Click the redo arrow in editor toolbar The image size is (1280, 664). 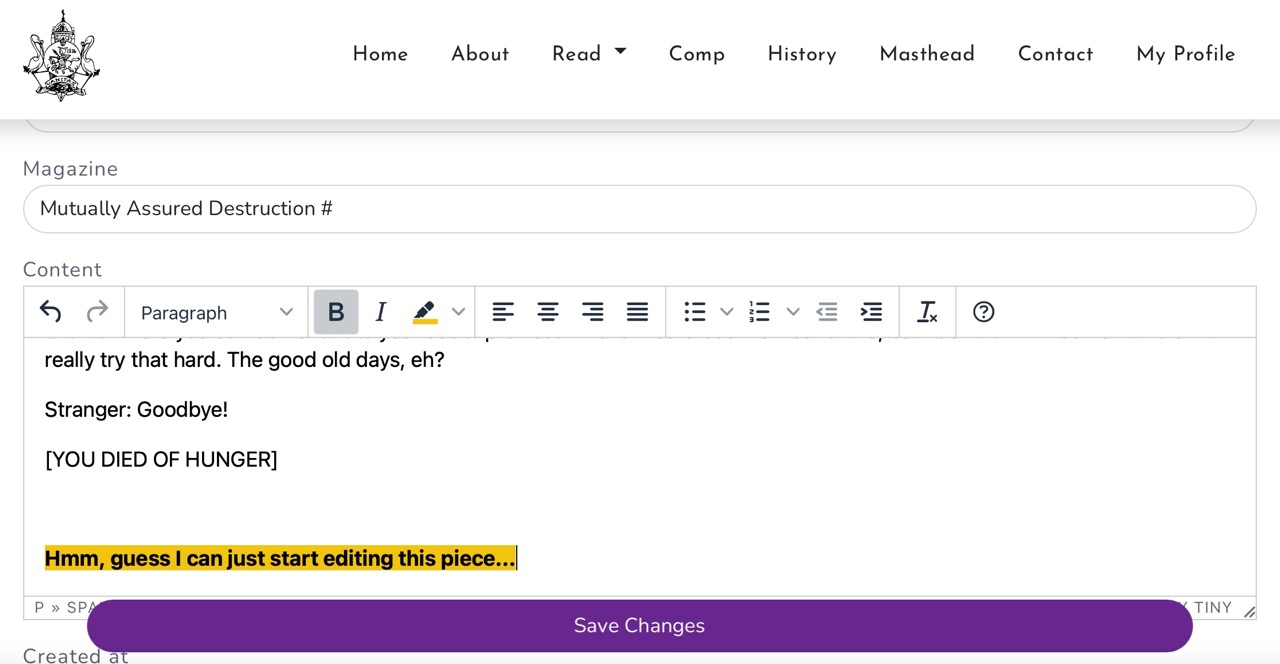97,312
